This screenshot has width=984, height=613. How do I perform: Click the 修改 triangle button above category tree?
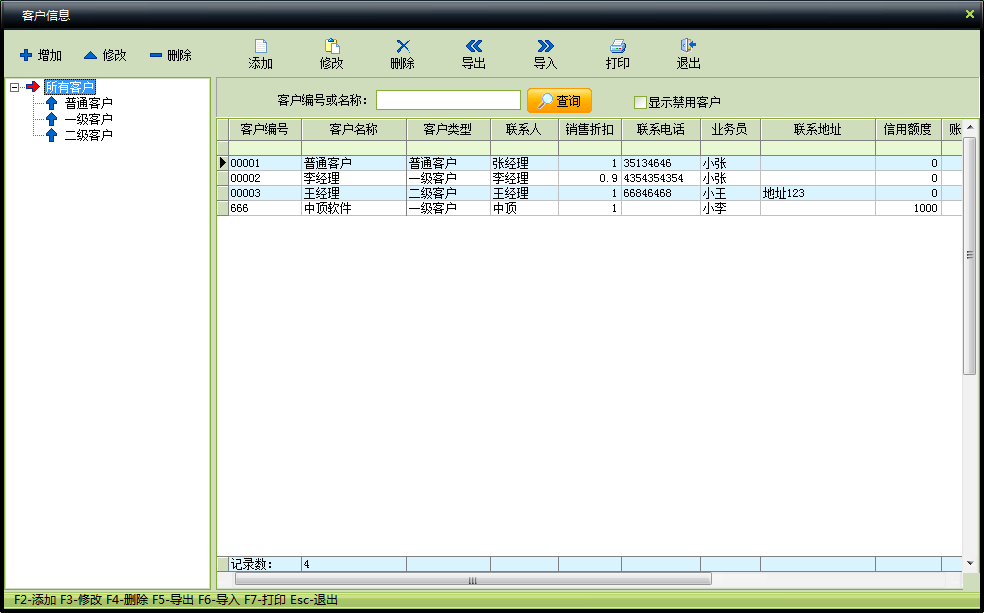click(105, 55)
